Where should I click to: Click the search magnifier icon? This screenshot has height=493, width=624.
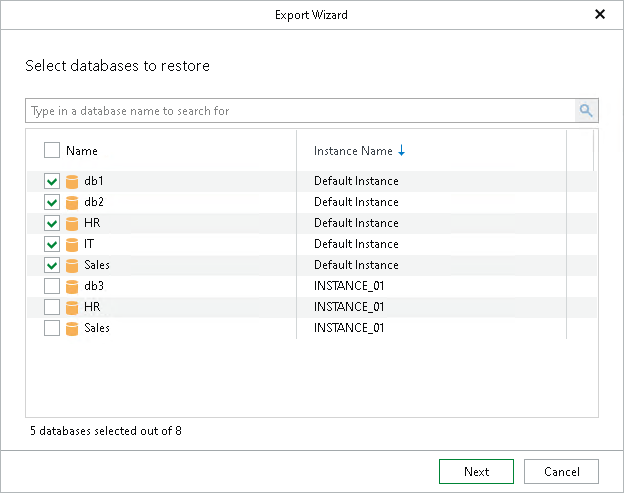click(586, 111)
